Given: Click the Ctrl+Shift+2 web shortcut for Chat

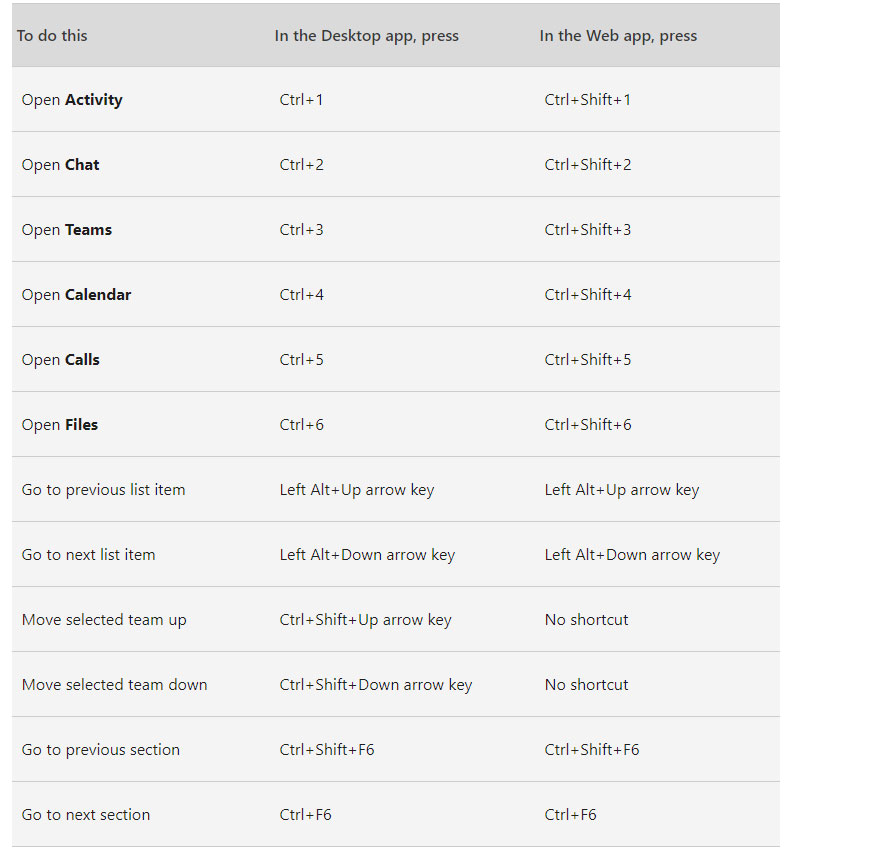Looking at the screenshot, I should pos(588,165).
